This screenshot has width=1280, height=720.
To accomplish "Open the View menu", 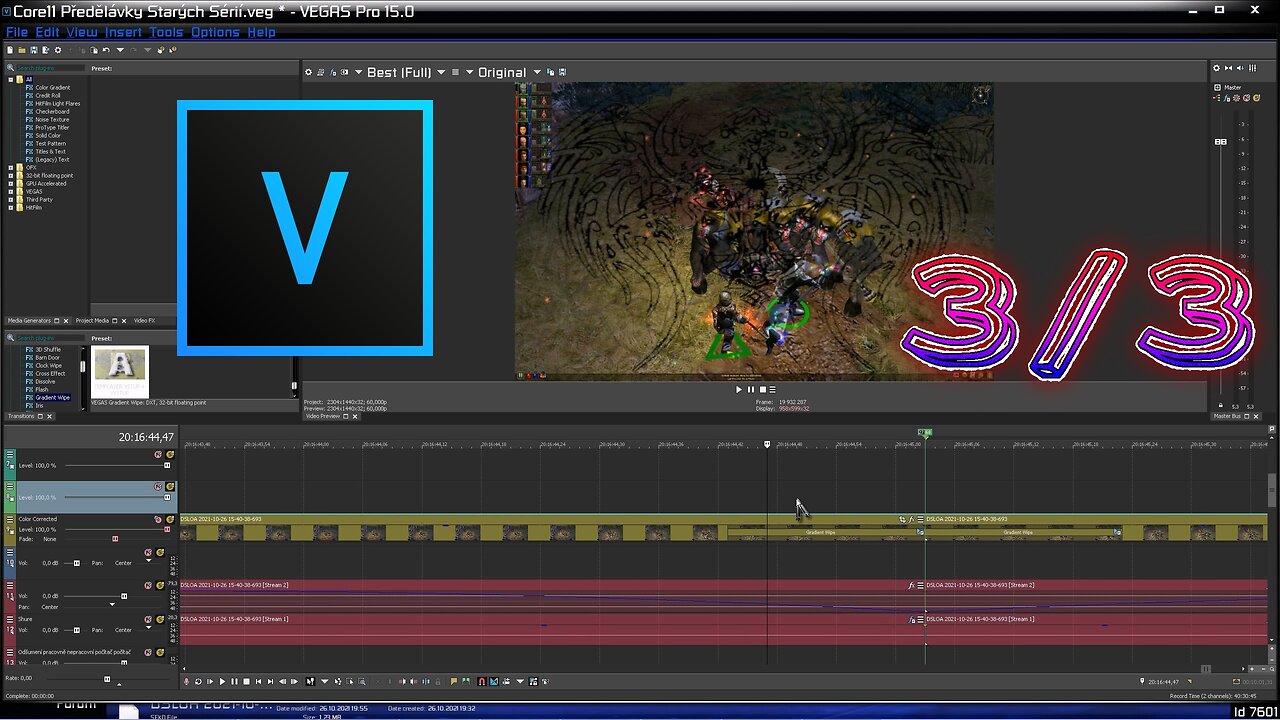I will (x=82, y=32).
